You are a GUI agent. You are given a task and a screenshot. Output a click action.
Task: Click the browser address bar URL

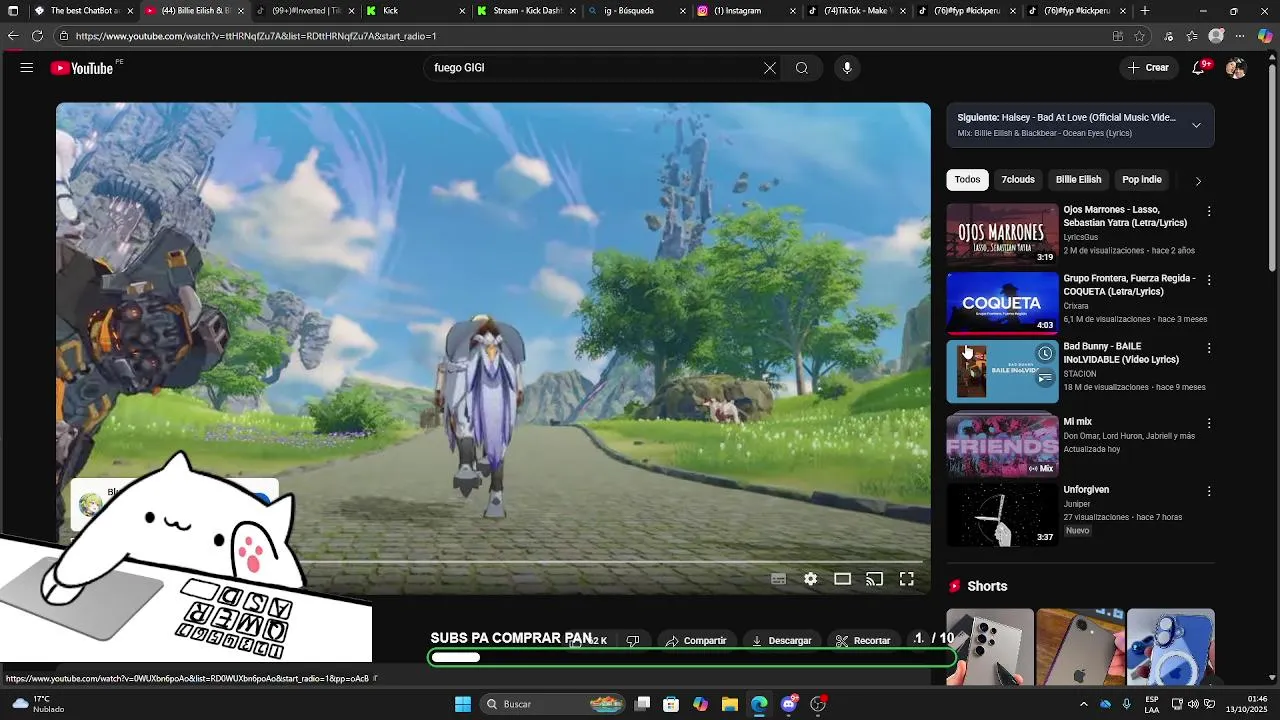256,36
